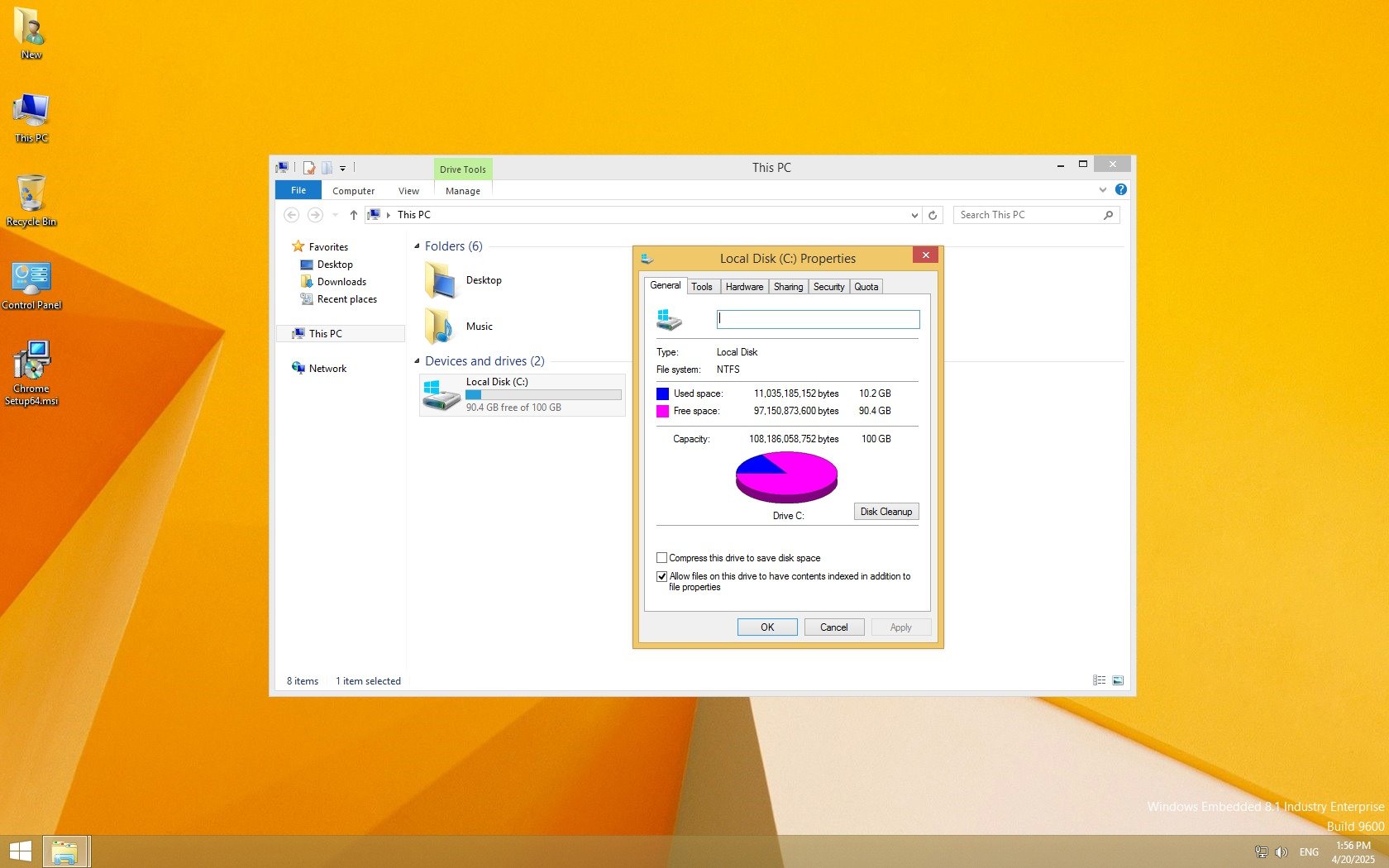The width and height of the screenshot is (1389, 868).
Task: Open the Customize Quick Access Toolbar dropdown
Action: 342,169
